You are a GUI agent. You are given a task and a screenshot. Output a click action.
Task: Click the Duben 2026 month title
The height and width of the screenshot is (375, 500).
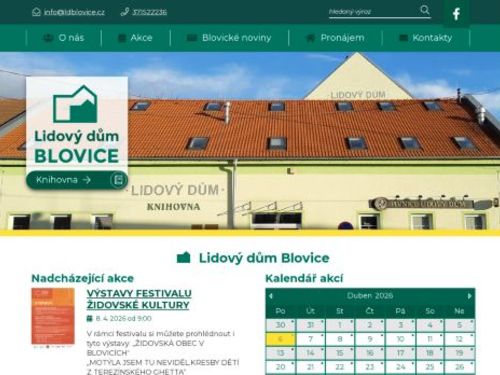tap(370, 296)
